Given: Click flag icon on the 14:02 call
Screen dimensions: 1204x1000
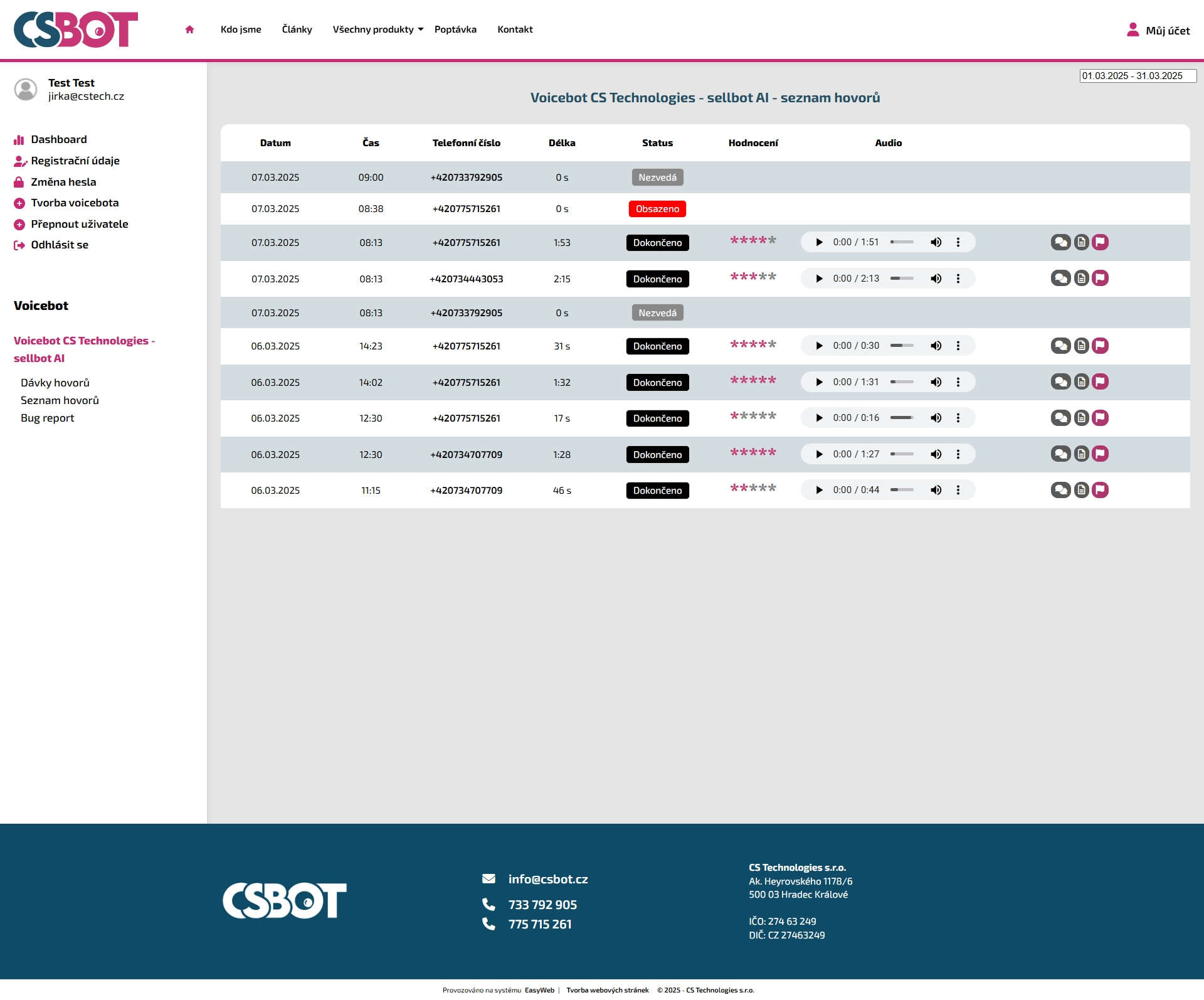Looking at the screenshot, I should click(1100, 381).
